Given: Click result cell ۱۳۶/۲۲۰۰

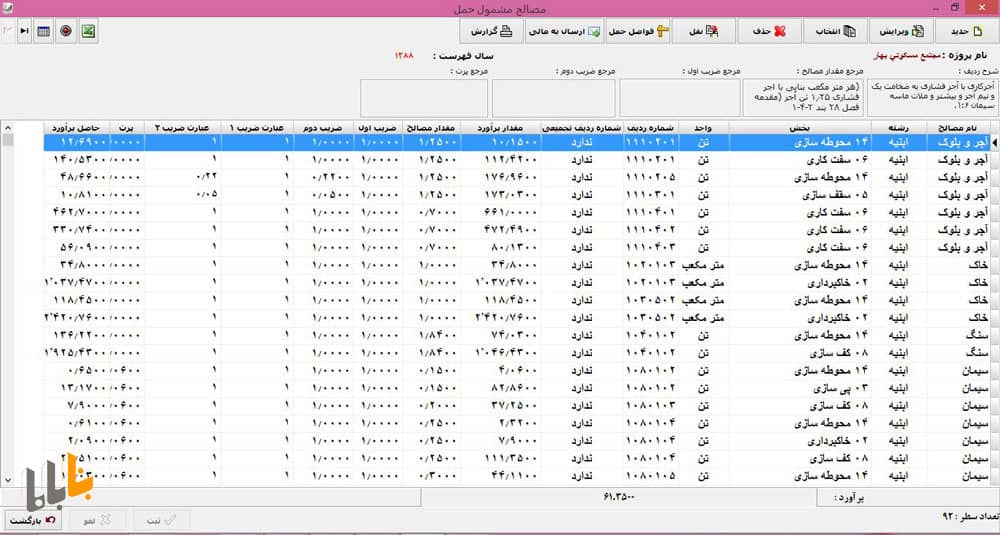Looking at the screenshot, I should coord(77,335).
